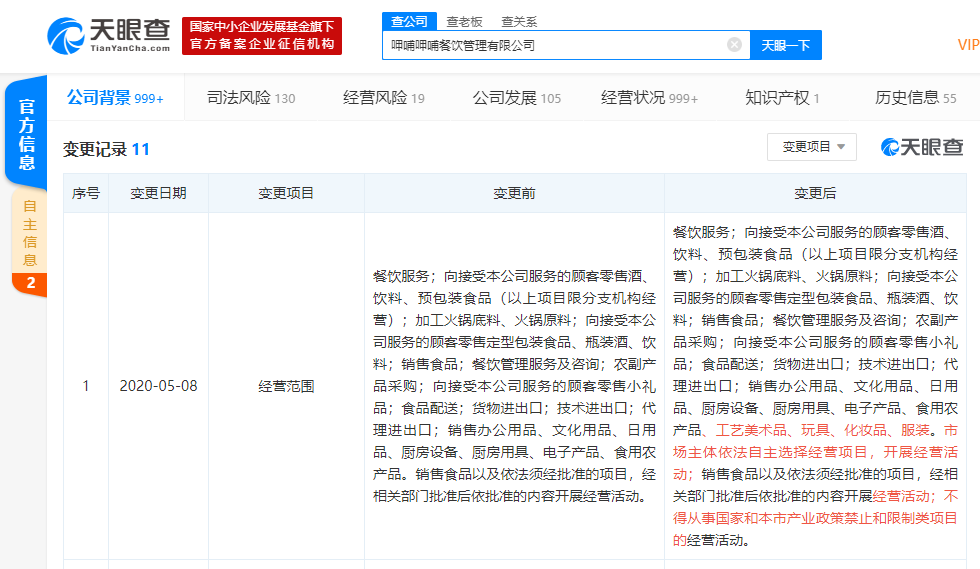Screen dimensions: 980x569
Task: Open the 变更项目 filter dropdown
Action: click(x=812, y=147)
